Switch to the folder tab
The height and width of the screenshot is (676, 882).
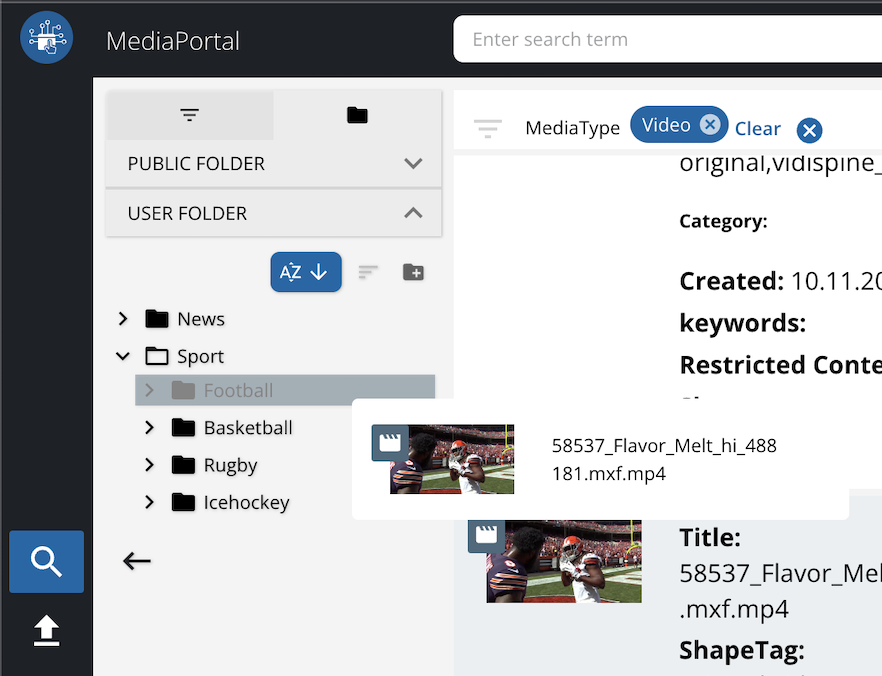click(357, 116)
